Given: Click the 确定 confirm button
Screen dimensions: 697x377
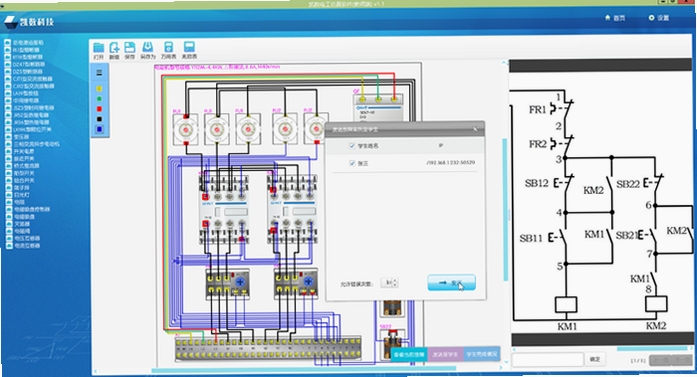Looking at the screenshot, I should [x=595, y=359].
